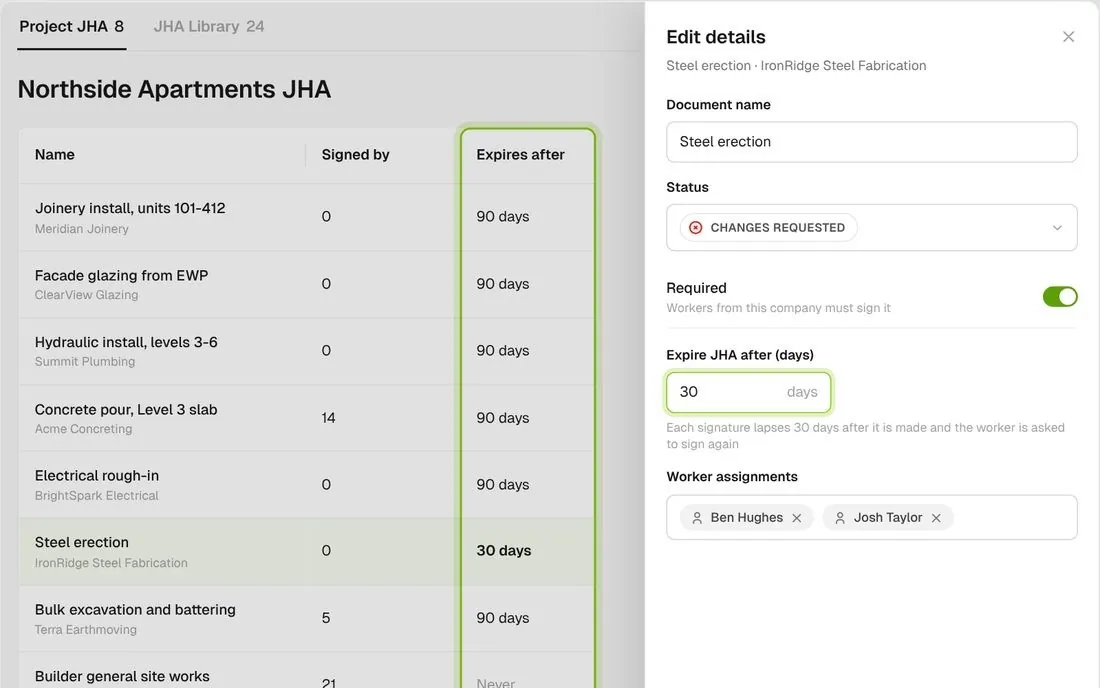Click the 14 signed-by count for Concrete pour
Viewport: 1100px width, 688px height.
(x=328, y=418)
